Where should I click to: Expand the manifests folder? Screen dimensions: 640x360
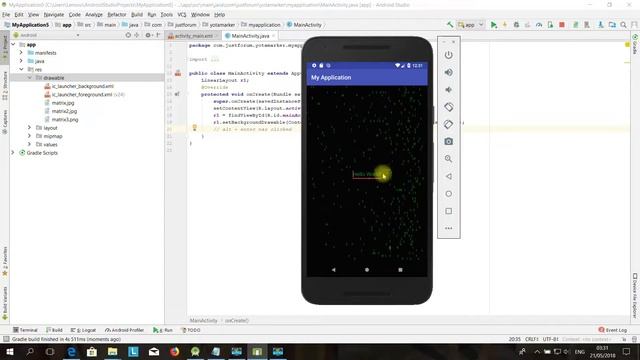(21, 53)
